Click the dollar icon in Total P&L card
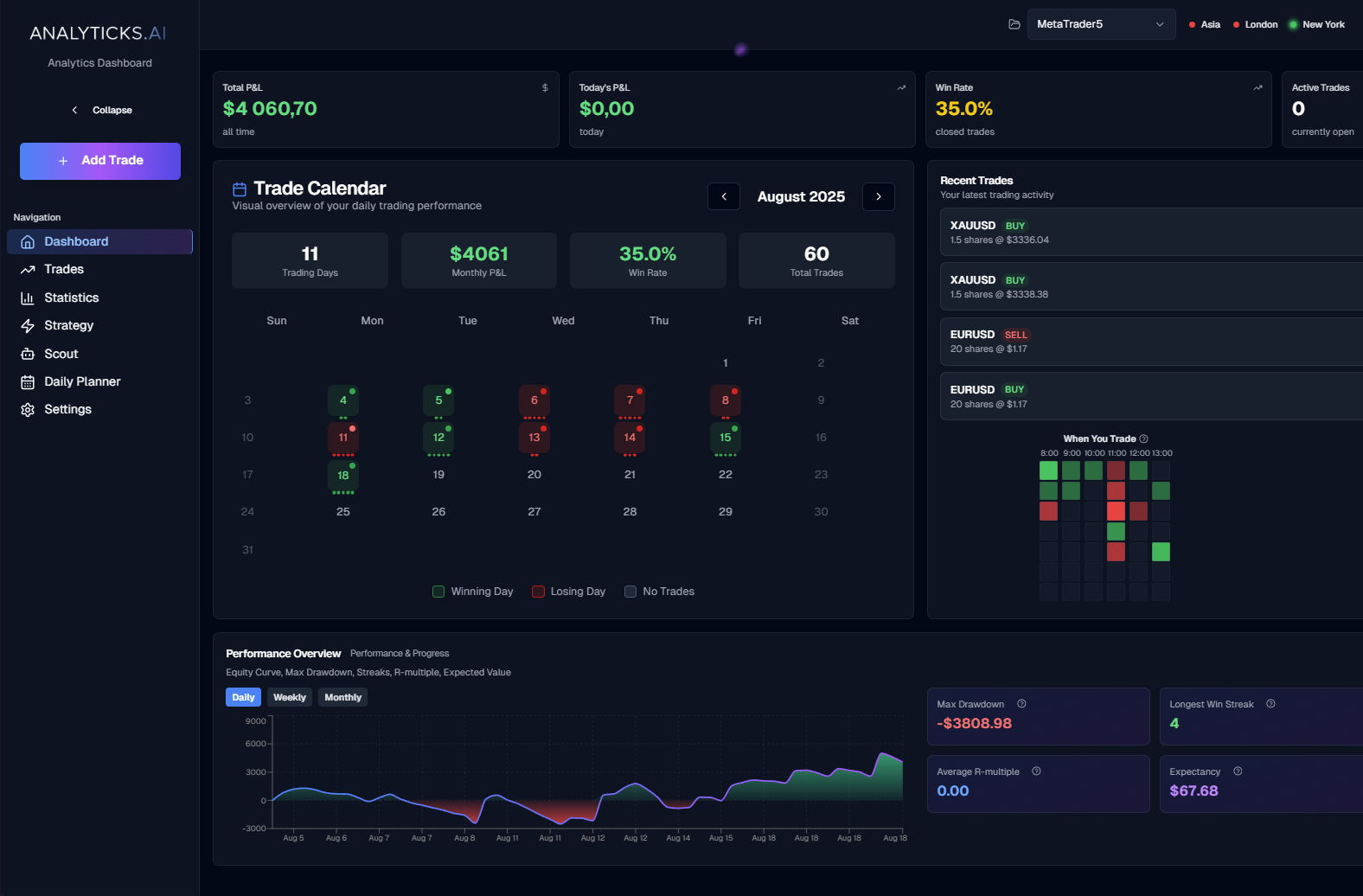The height and width of the screenshot is (896, 1363). pos(545,88)
